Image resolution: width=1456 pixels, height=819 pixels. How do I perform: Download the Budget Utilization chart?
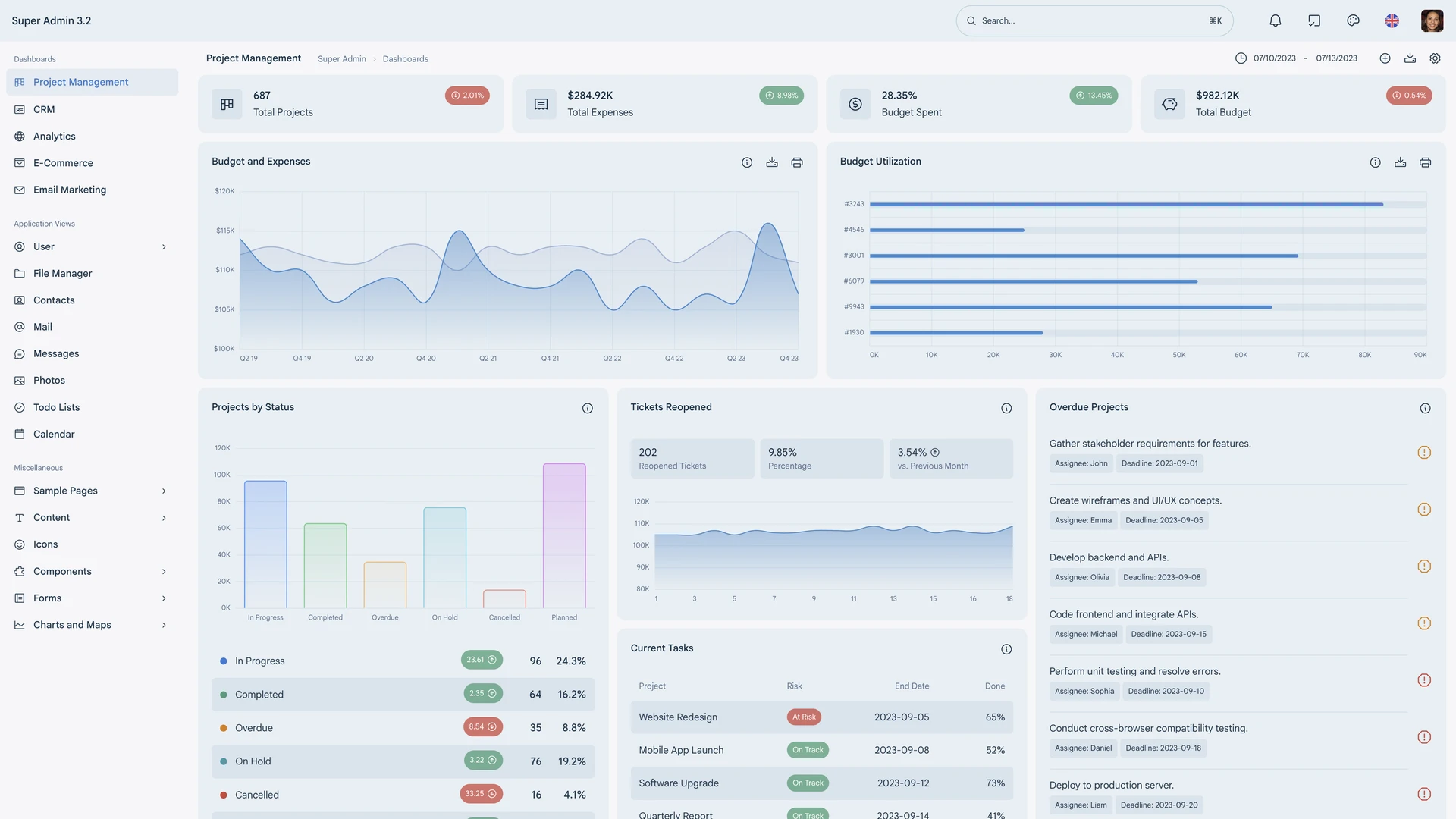(x=1400, y=162)
